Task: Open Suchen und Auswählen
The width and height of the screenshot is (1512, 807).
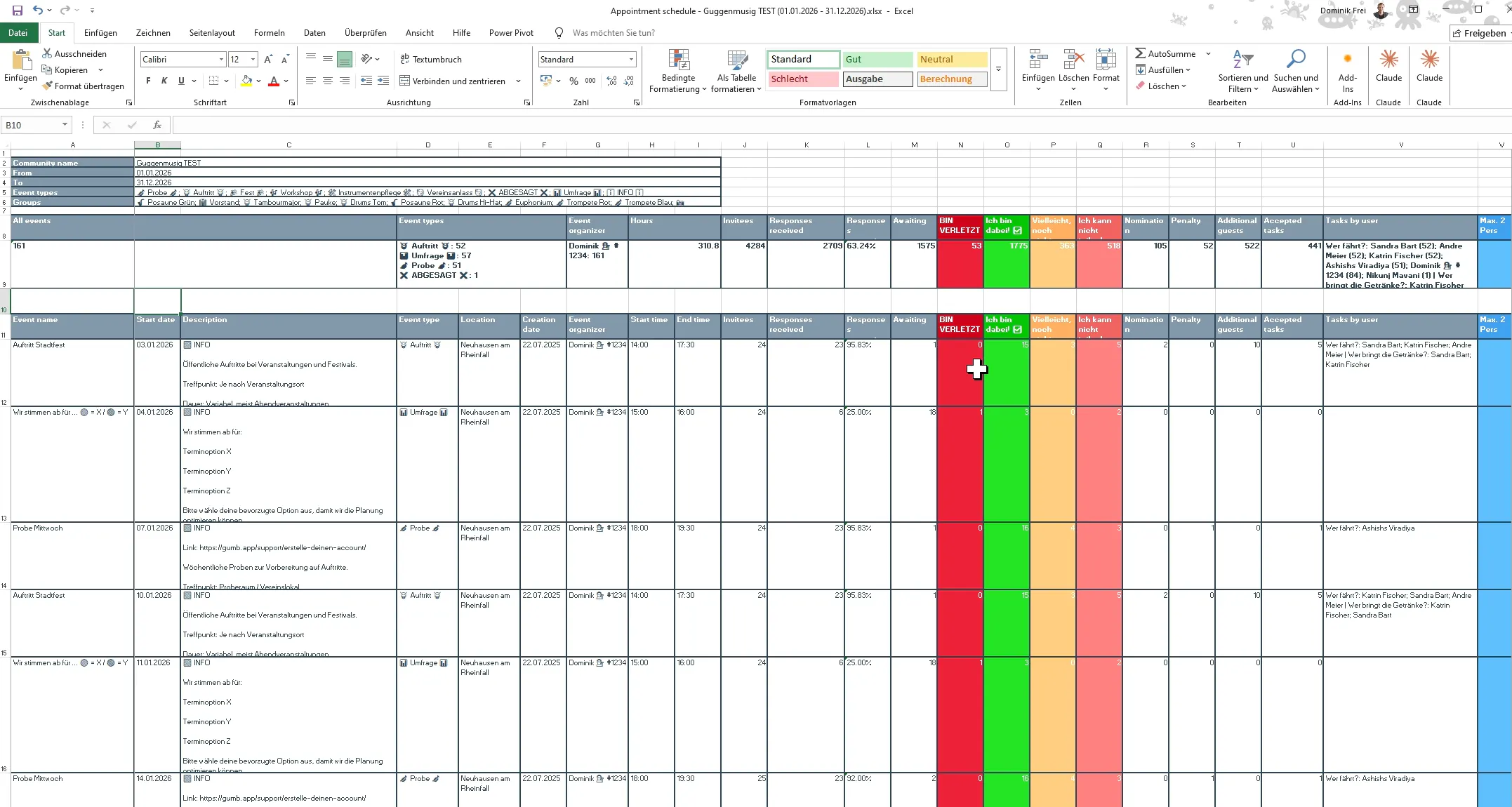Action: [x=1296, y=71]
